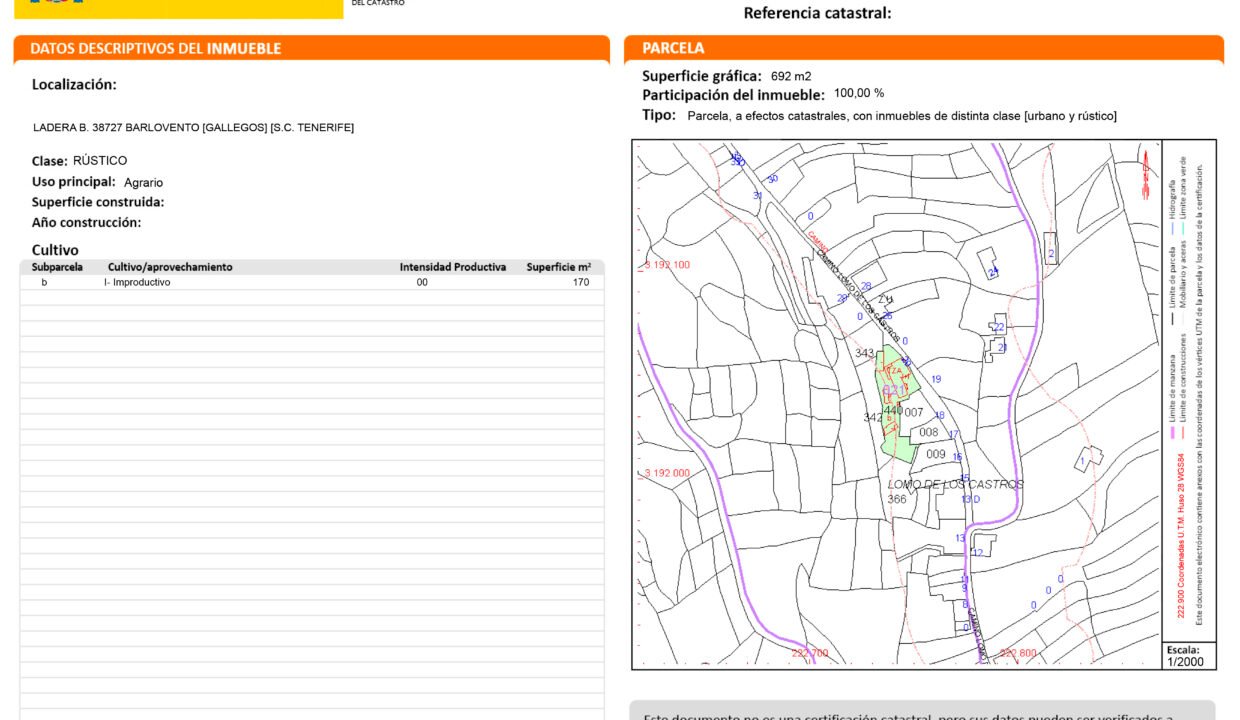Click parcel label '007' on map

point(914,412)
